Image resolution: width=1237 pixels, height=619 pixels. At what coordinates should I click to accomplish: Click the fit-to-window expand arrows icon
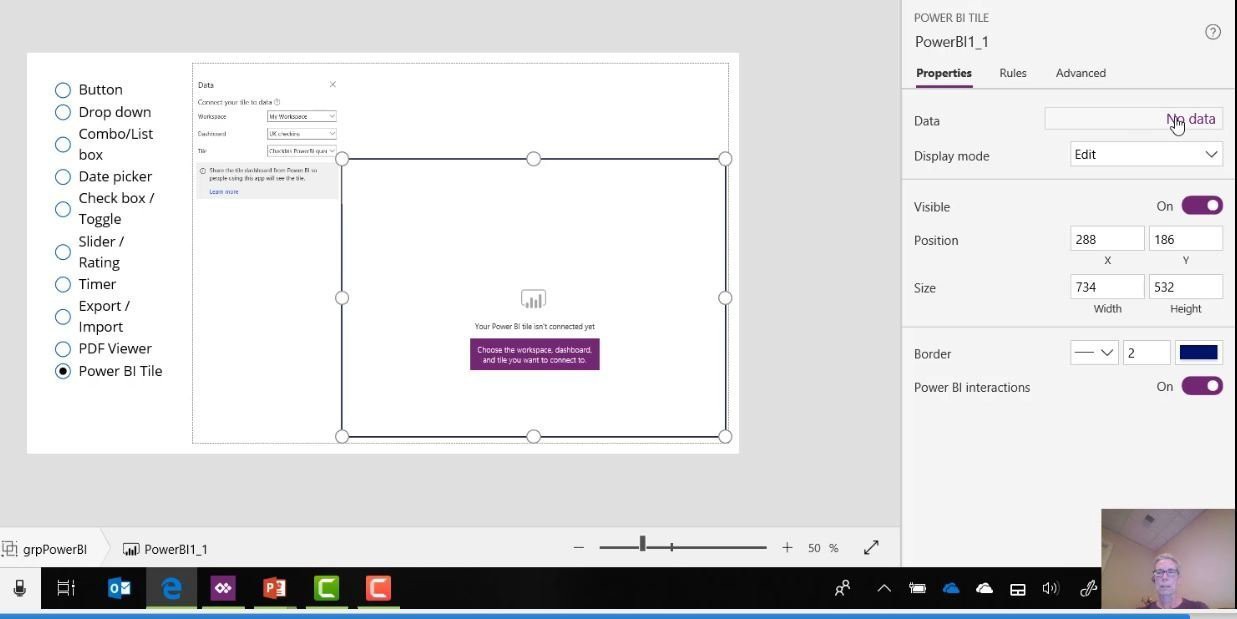point(871,547)
